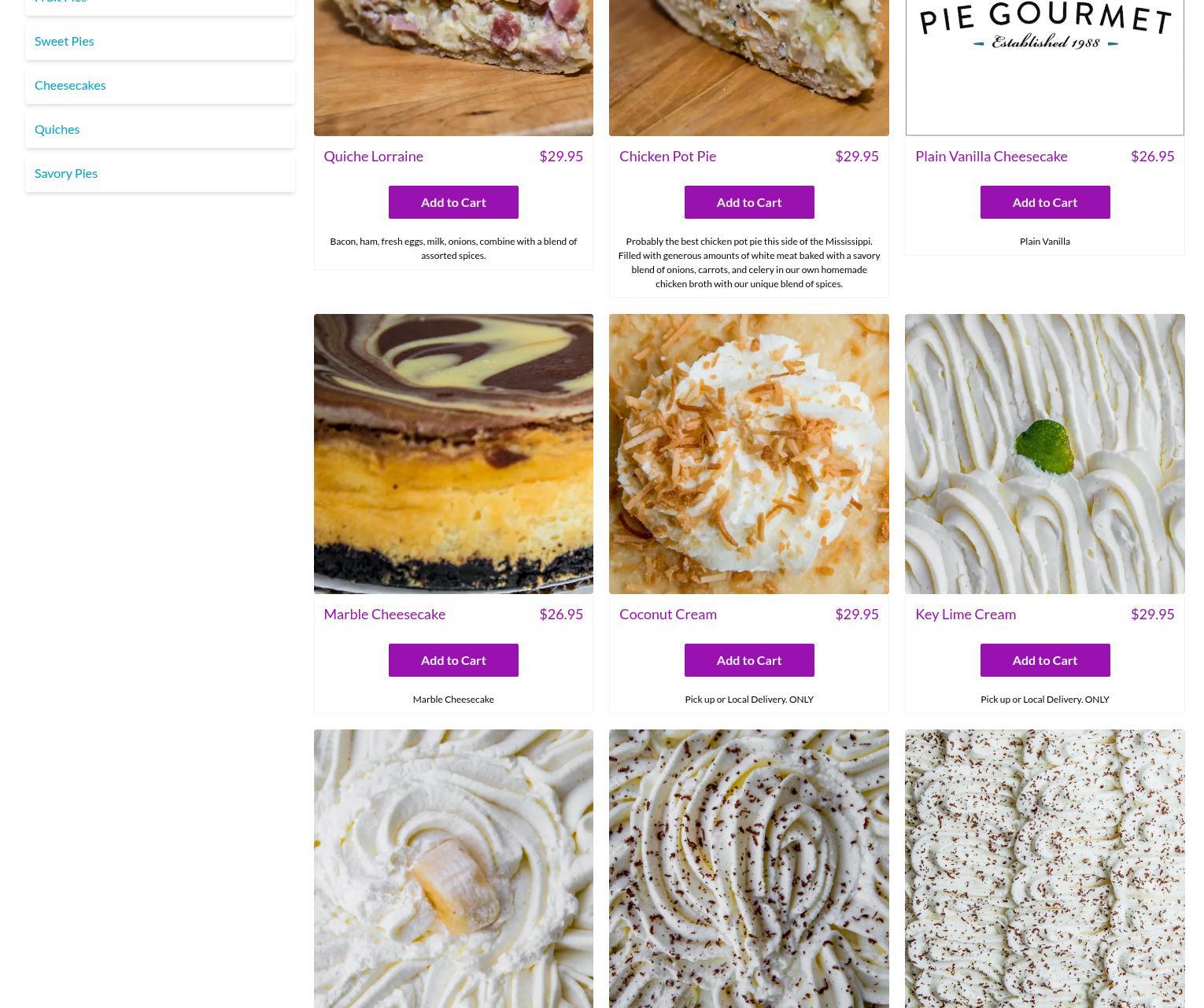Select the Quiches category link
Screen dimensions: 1204x1008
57,129
